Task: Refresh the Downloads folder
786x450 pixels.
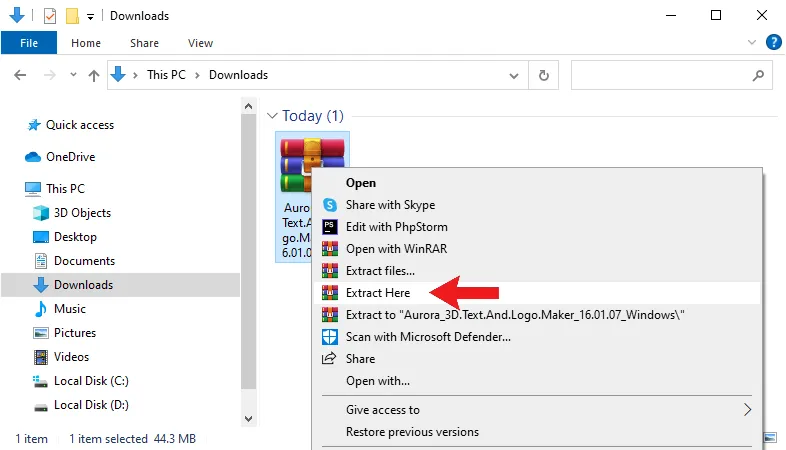Action: [x=543, y=76]
